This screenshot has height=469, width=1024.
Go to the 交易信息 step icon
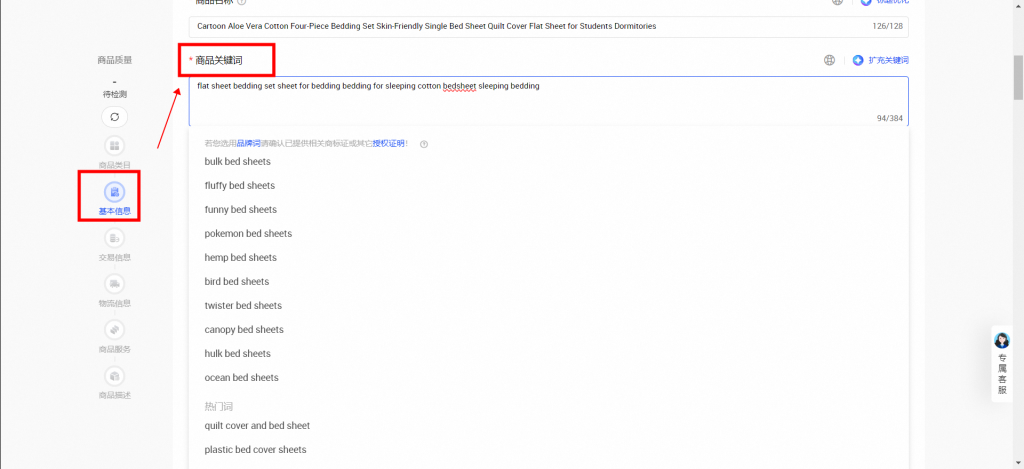[114, 238]
